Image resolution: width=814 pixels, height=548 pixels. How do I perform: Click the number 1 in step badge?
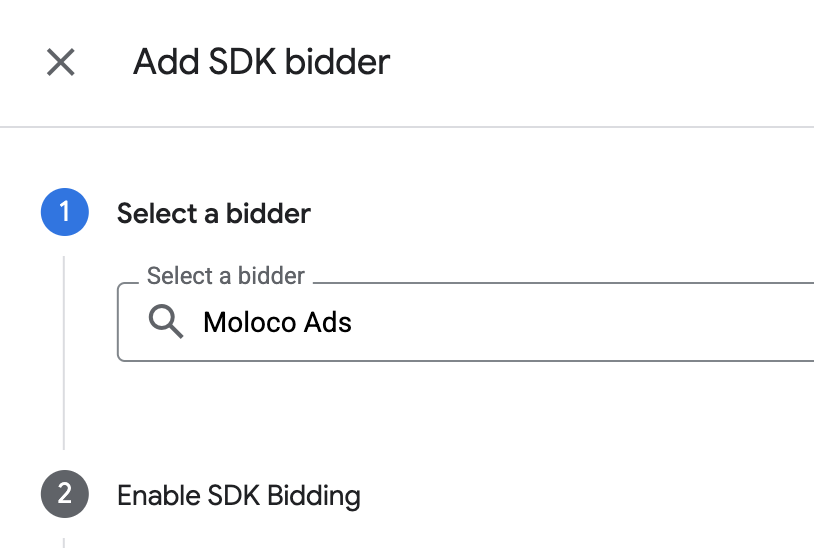tap(65, 213)
